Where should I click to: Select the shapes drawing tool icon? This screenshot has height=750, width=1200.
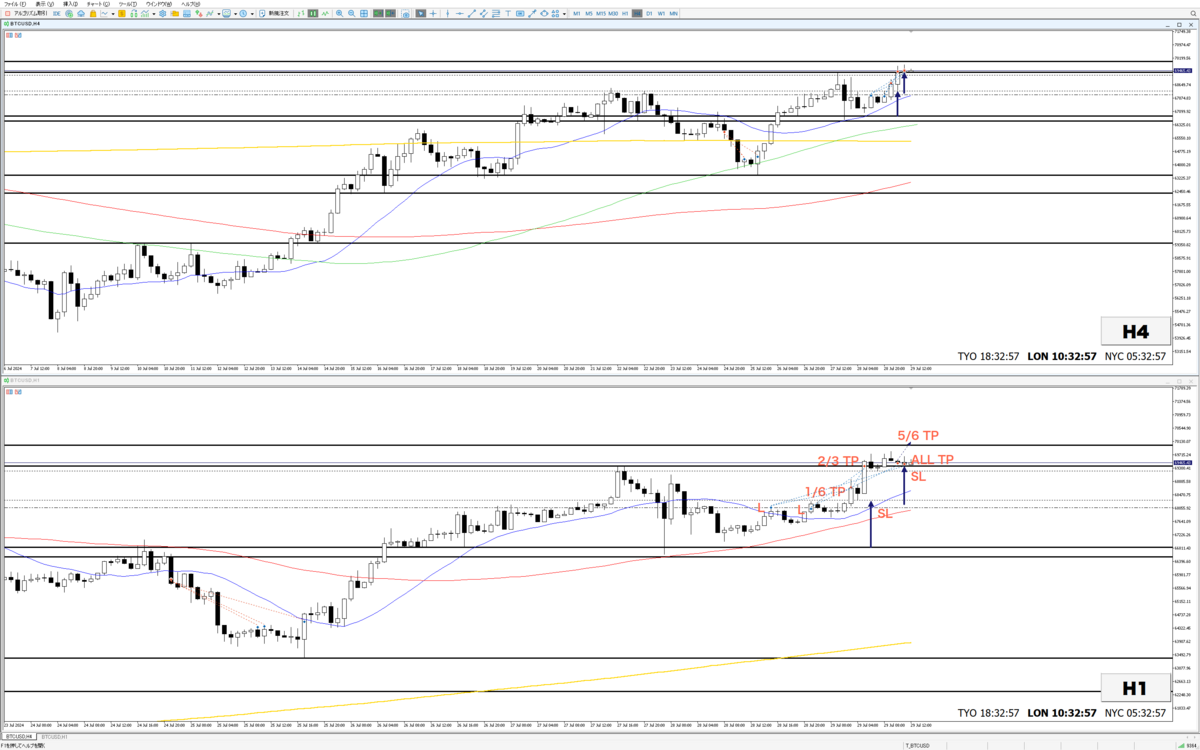(x=544, y=13)
